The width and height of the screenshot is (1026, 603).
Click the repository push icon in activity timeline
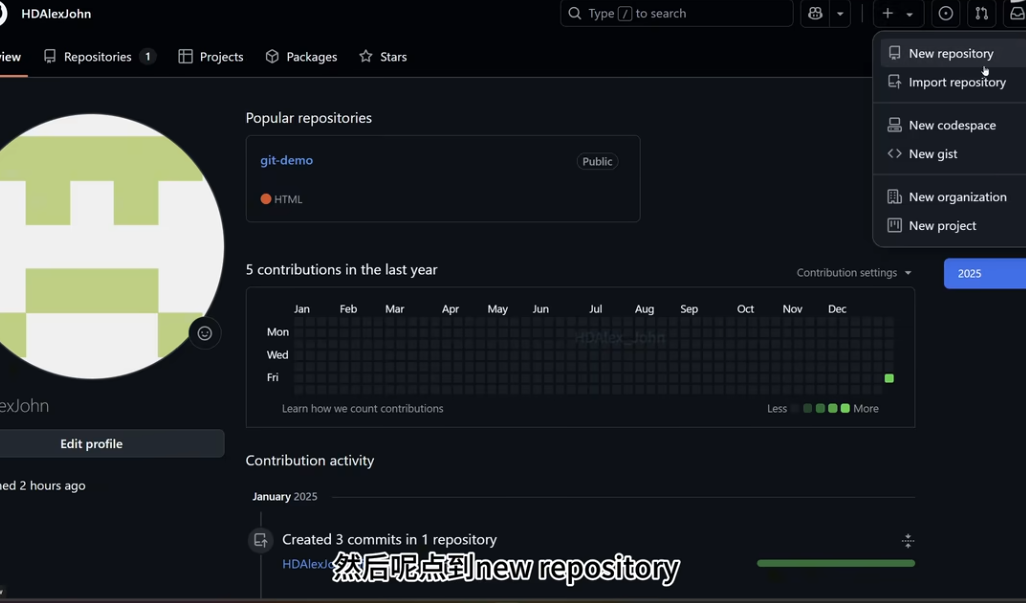coord(260,540)
